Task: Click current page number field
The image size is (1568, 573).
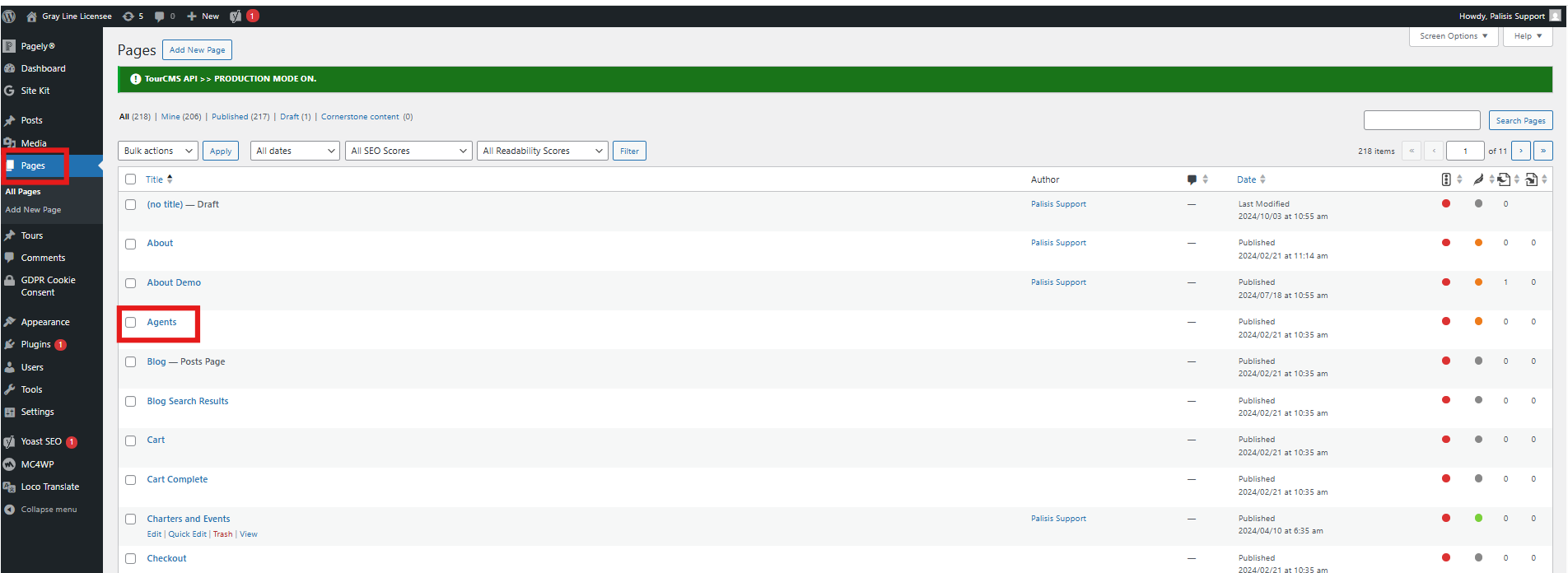Action: pos(1465,151)
